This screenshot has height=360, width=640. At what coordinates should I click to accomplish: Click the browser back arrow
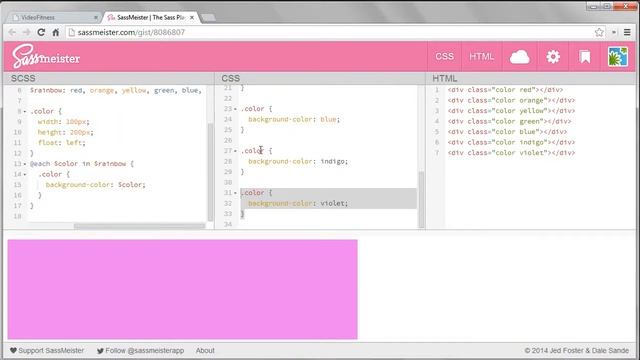click(12, 32)
